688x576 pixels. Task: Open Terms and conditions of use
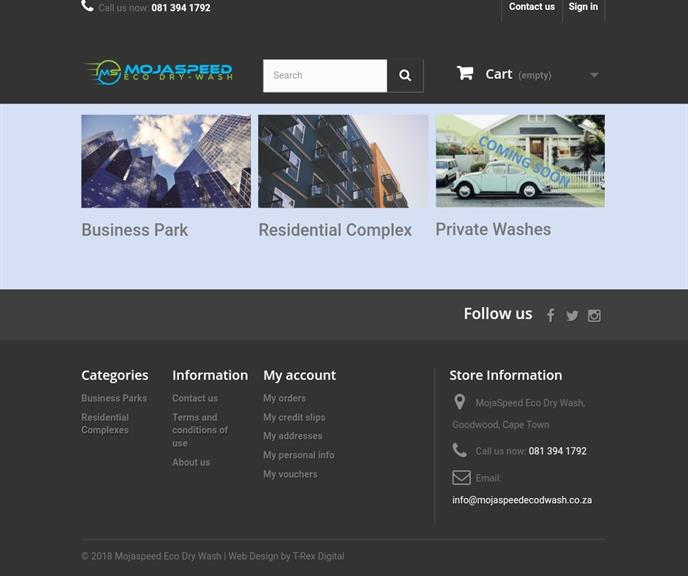coord(200,430)
